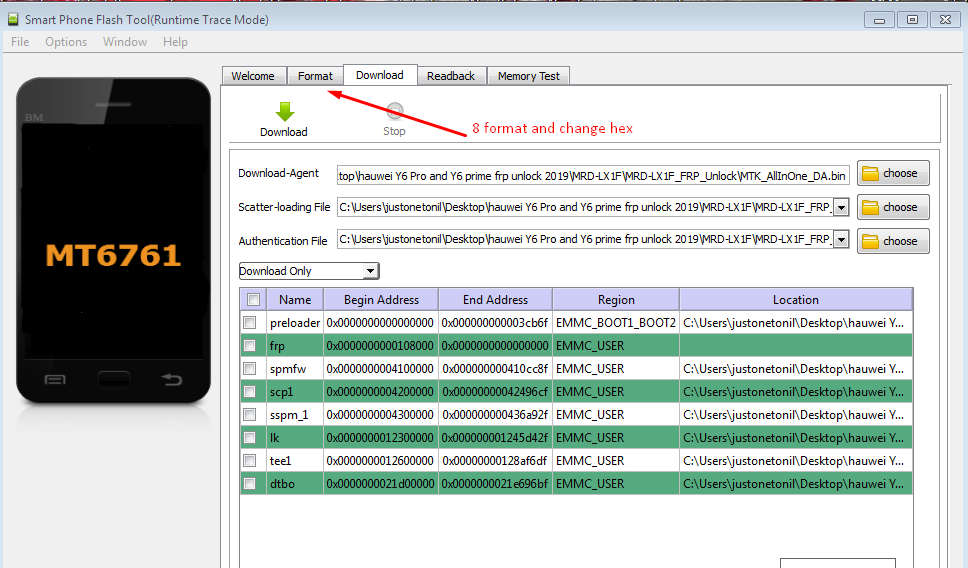Tick the tee1 partition checkbox

coord(249,461)
